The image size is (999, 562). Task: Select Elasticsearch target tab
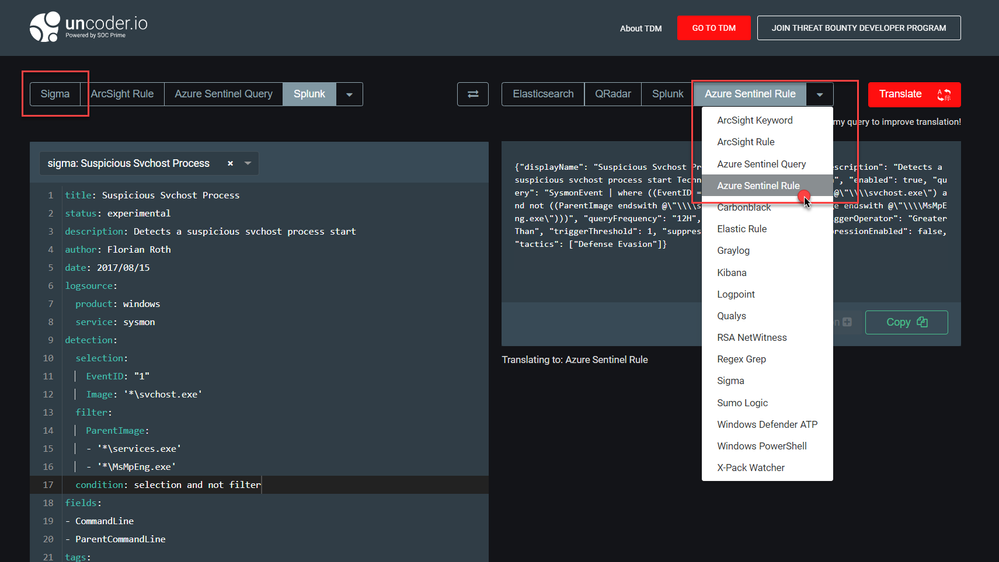click(543, 94)
